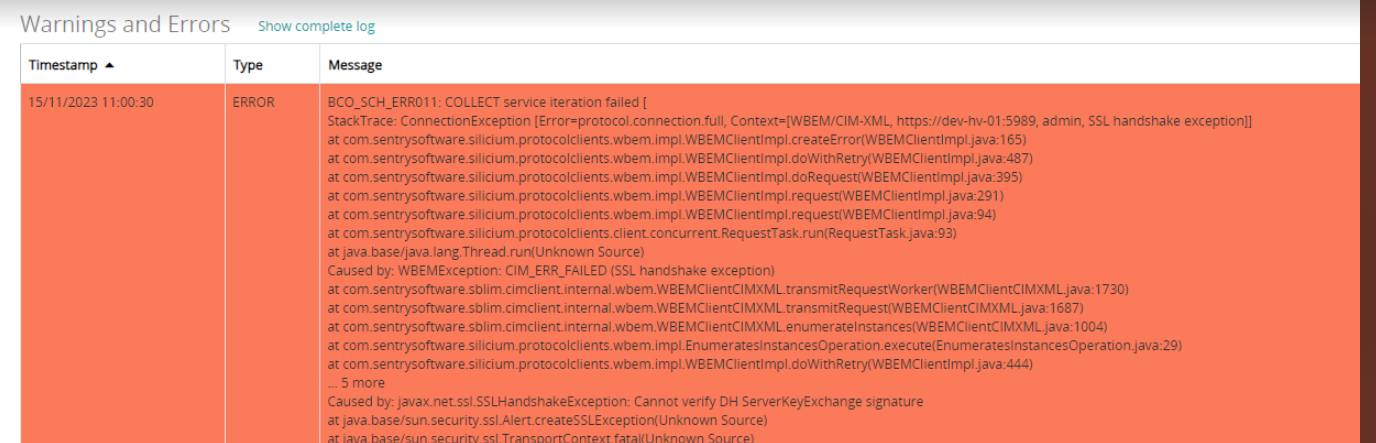Image resolution: width=1376 pixels, height=443 pixels.
Task: Select the Type column header
Action: [x=248, y=65]
